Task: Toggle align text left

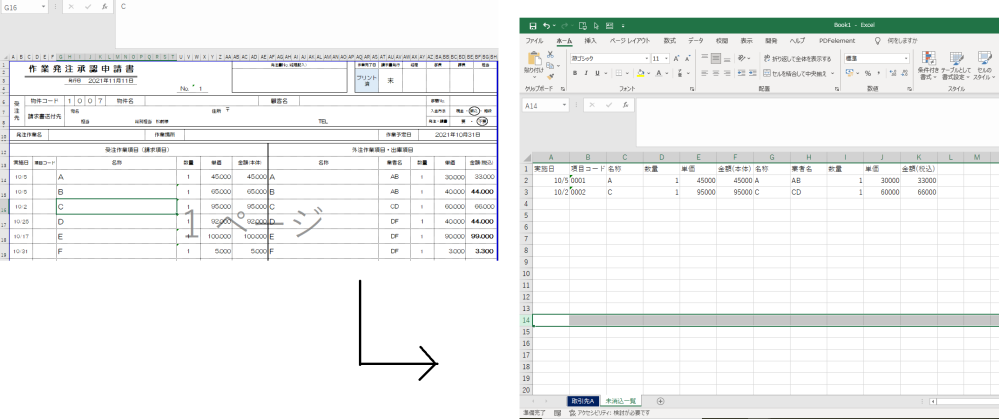Action: point(705,73)
